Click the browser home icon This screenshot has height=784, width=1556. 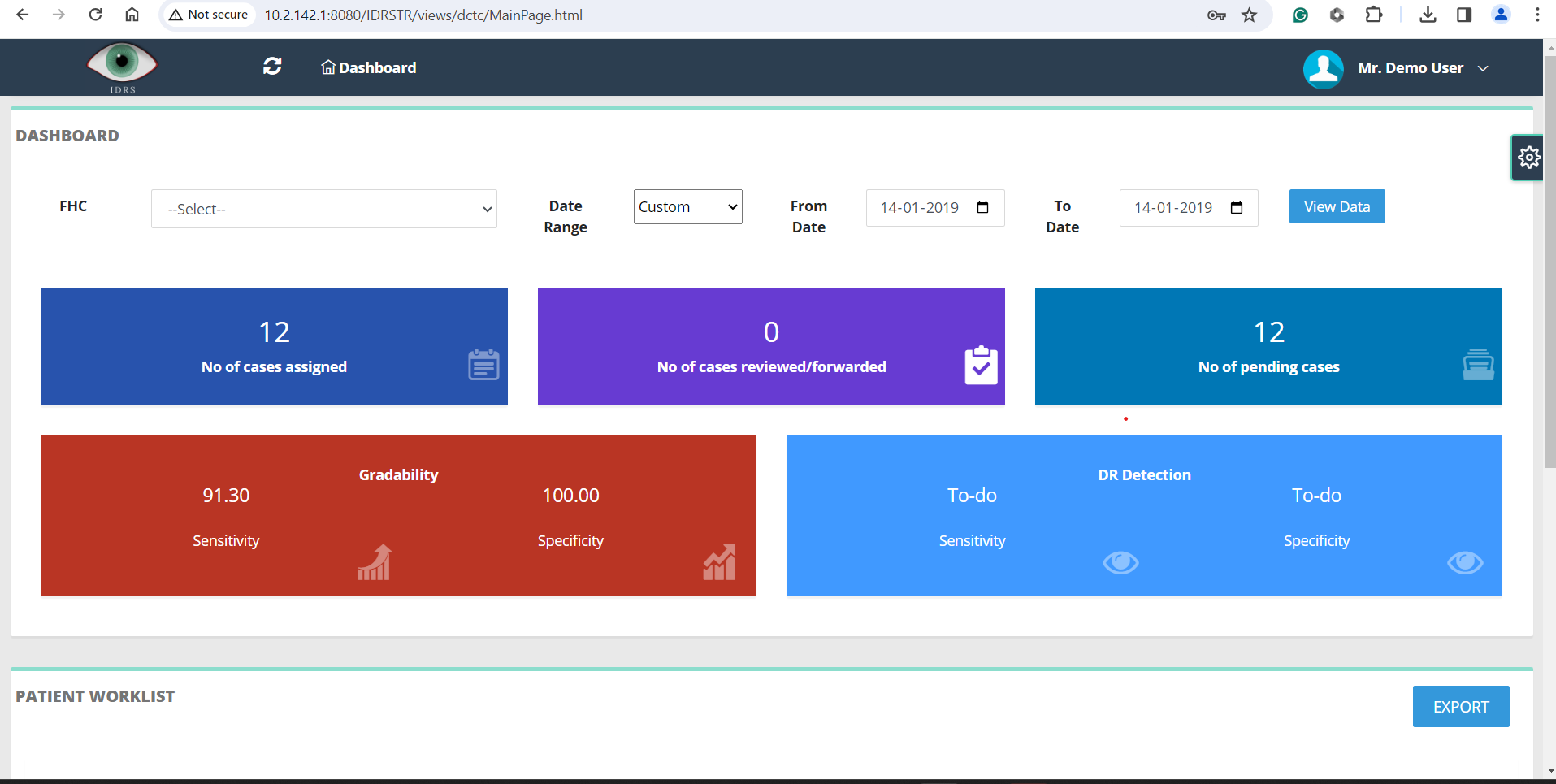click(132, 15)
